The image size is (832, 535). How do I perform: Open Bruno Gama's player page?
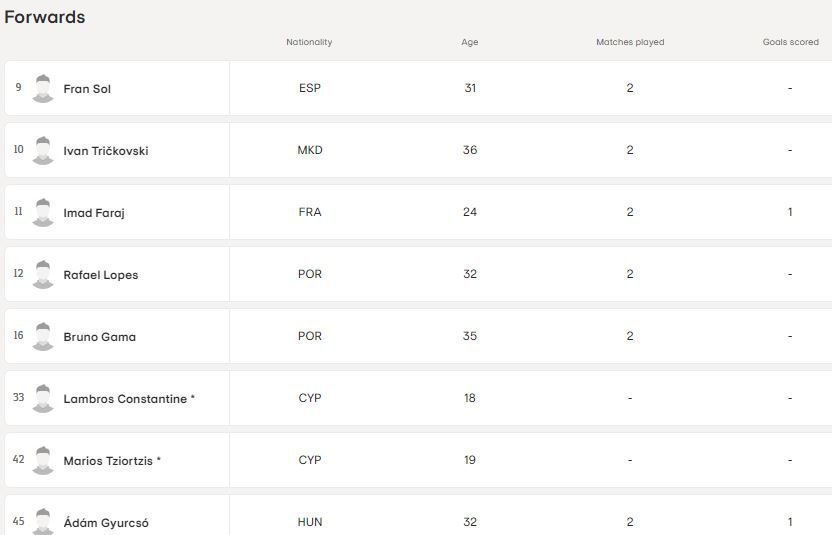100,337
